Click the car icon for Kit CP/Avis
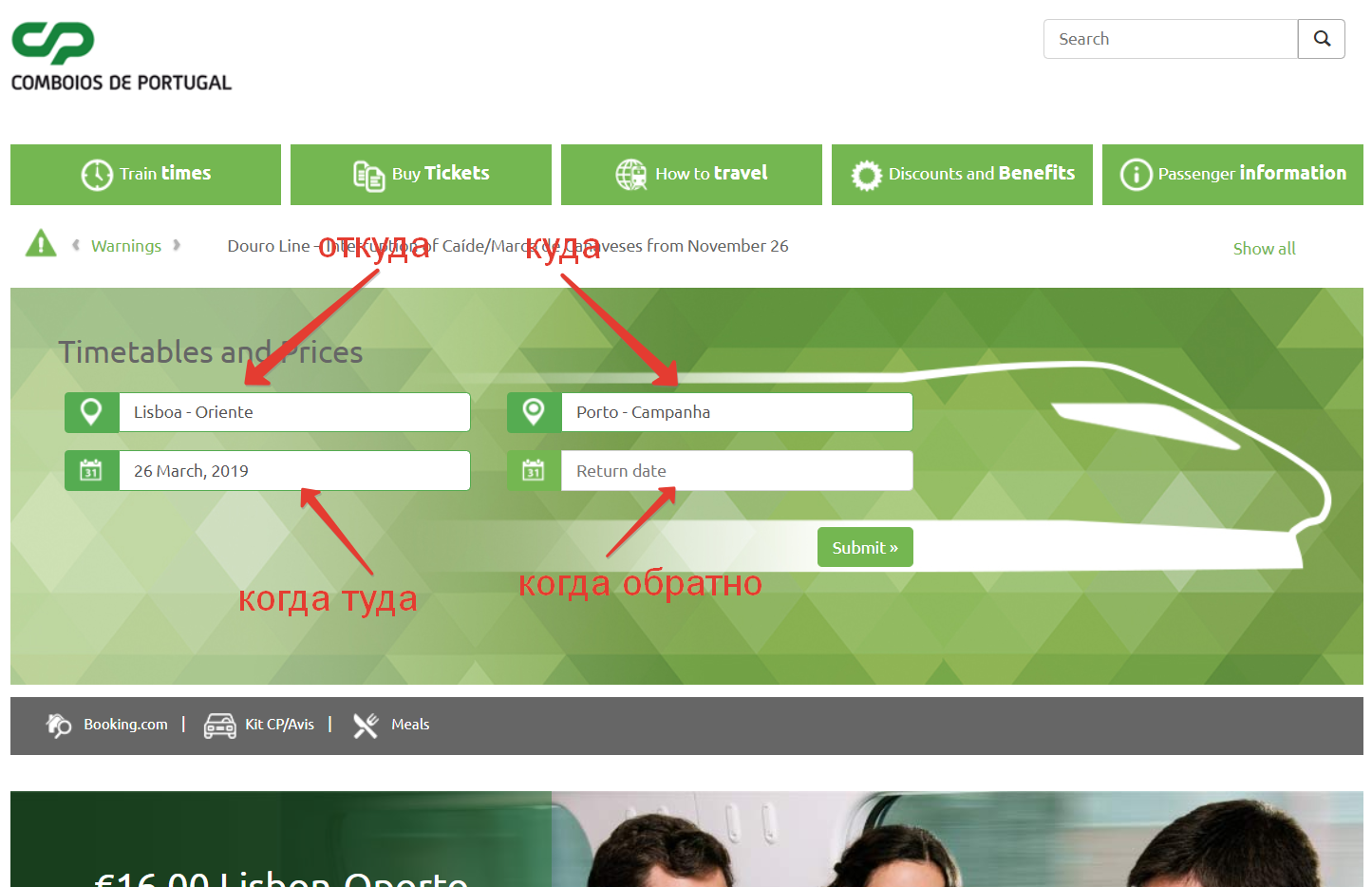The height and width of the screenshot is (887, 1372). [220, 726]
